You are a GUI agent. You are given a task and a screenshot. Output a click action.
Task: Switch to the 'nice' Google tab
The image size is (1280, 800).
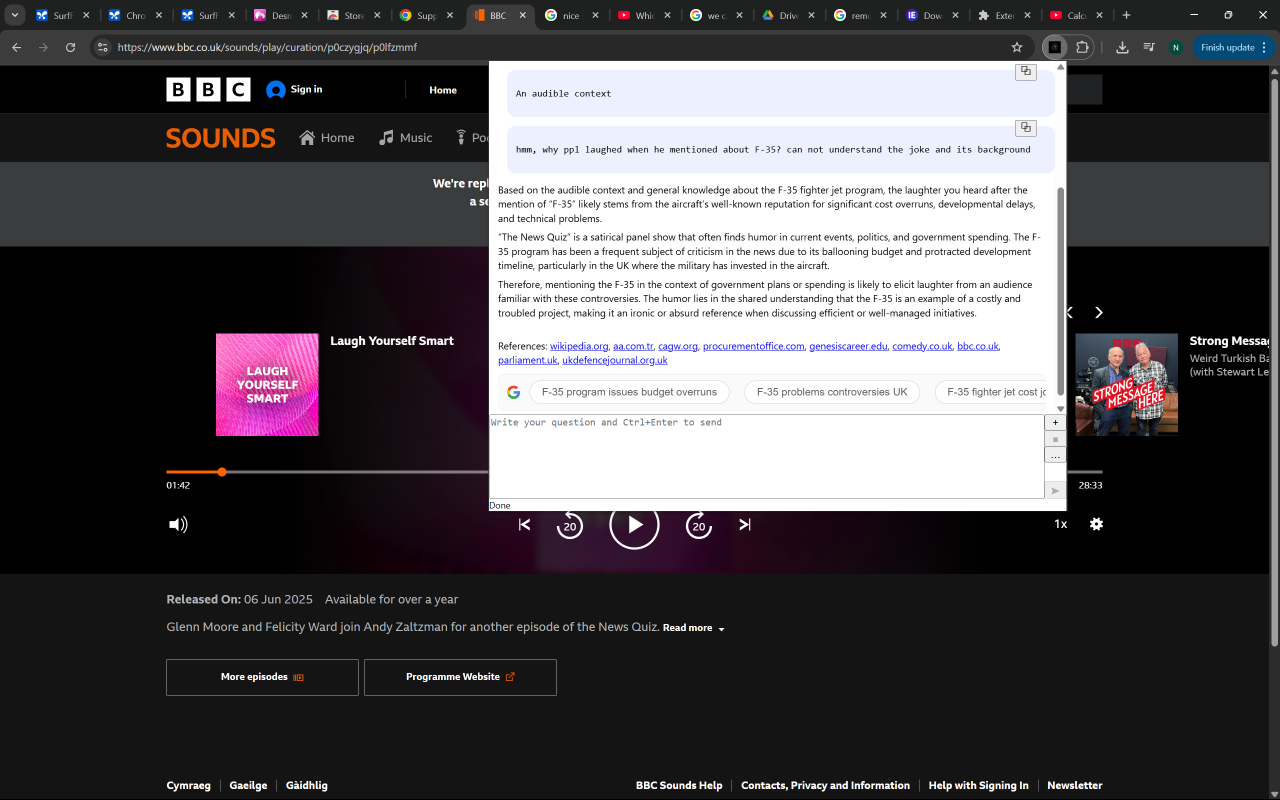pyautogui.click(x=571, y=15)
